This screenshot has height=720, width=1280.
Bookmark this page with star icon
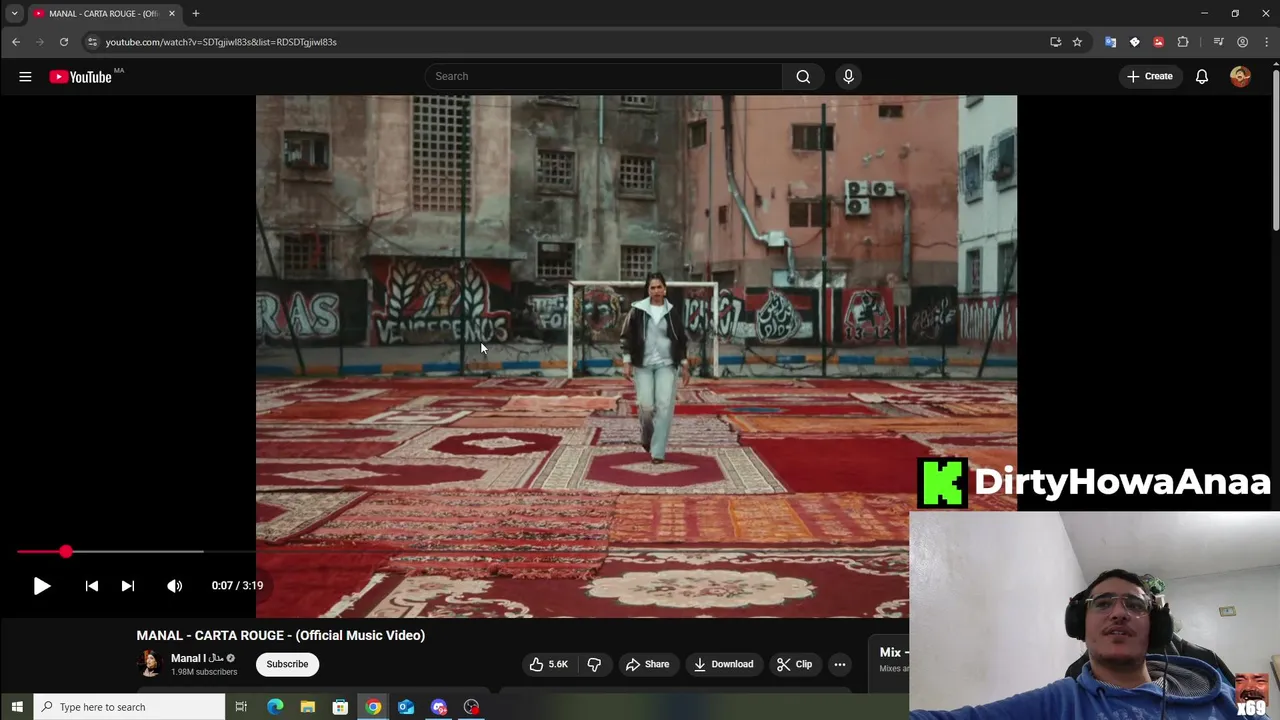(1077, 42)
